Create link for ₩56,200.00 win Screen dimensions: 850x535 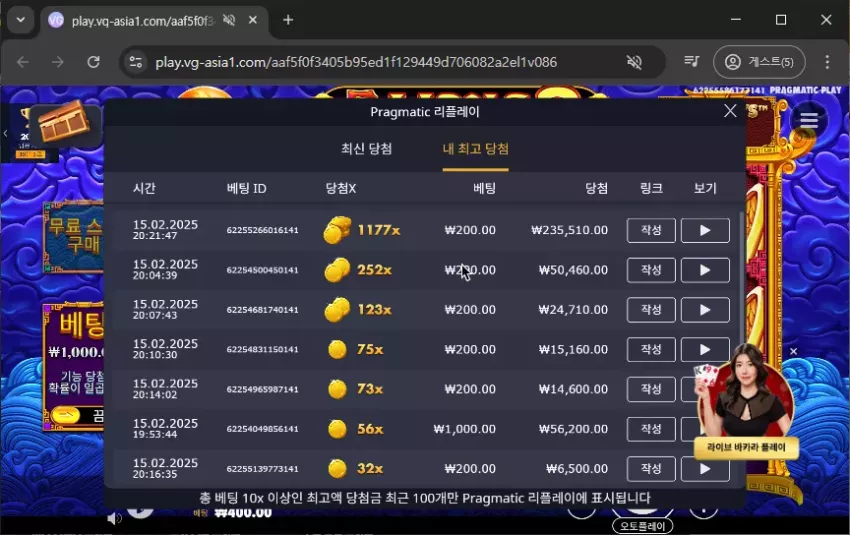[651, 429]
